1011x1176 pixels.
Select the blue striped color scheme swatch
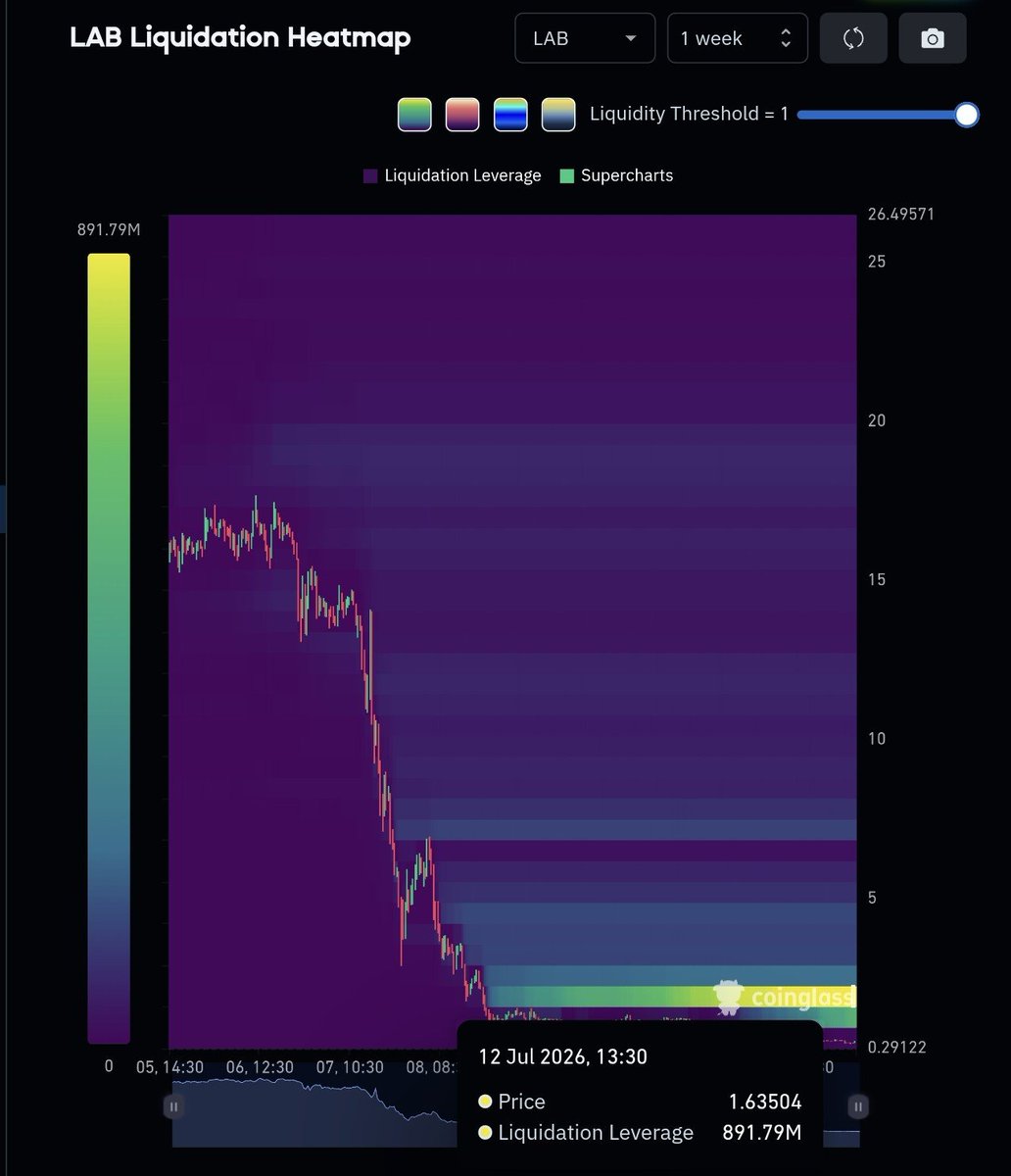[x=510, y=115]
